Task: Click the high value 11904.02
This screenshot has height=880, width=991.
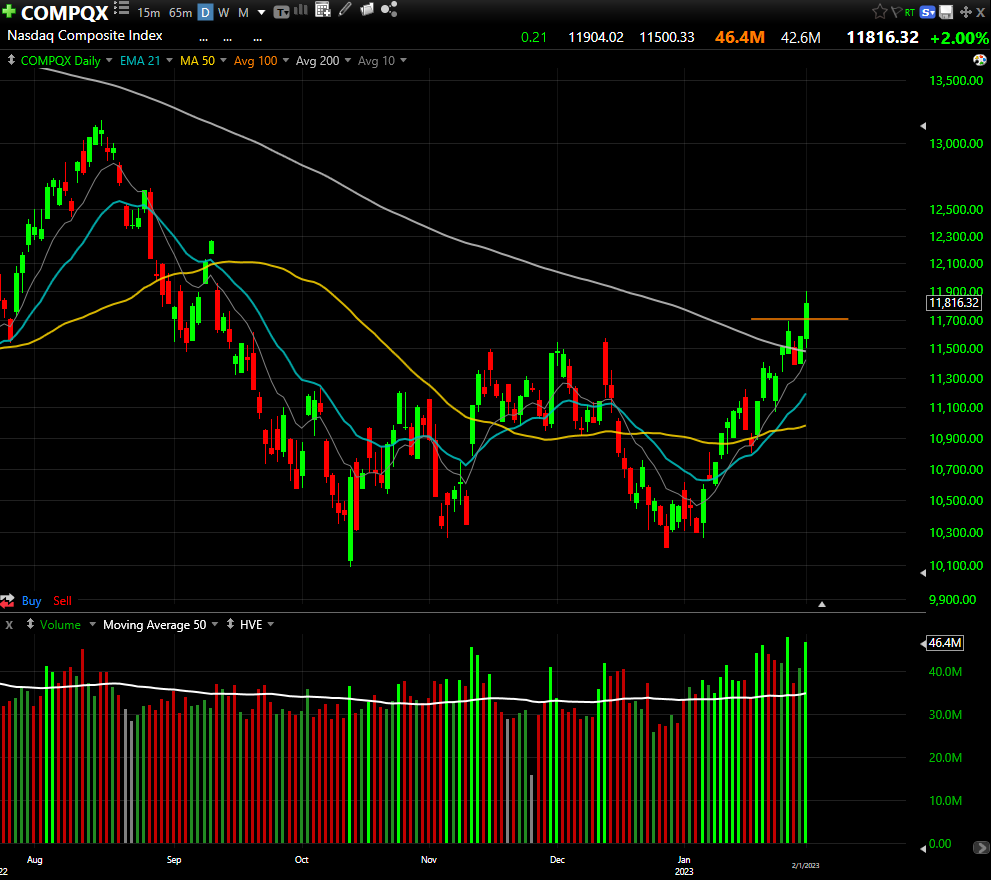Action: click(x=595, y=37)
